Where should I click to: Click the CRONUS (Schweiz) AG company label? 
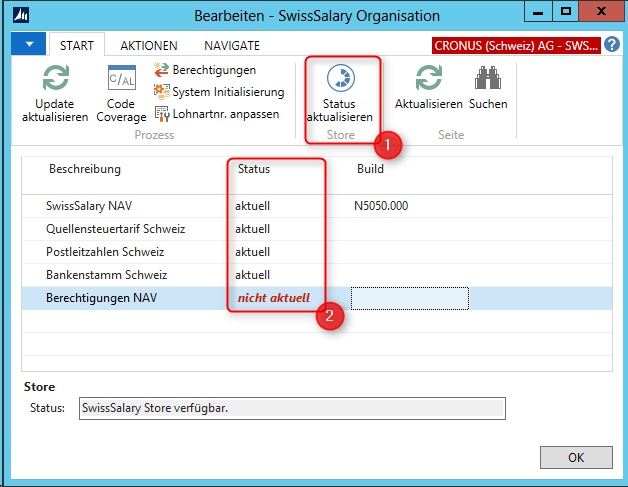[515, 46]
